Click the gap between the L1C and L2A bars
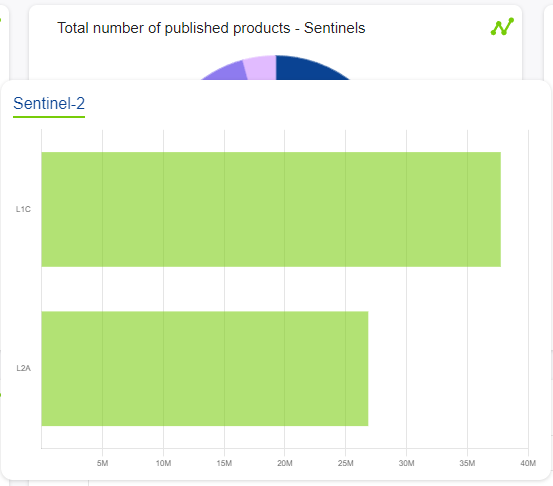Screen dimensions: 553x486 pyautogui.click(x=271, y=289)
